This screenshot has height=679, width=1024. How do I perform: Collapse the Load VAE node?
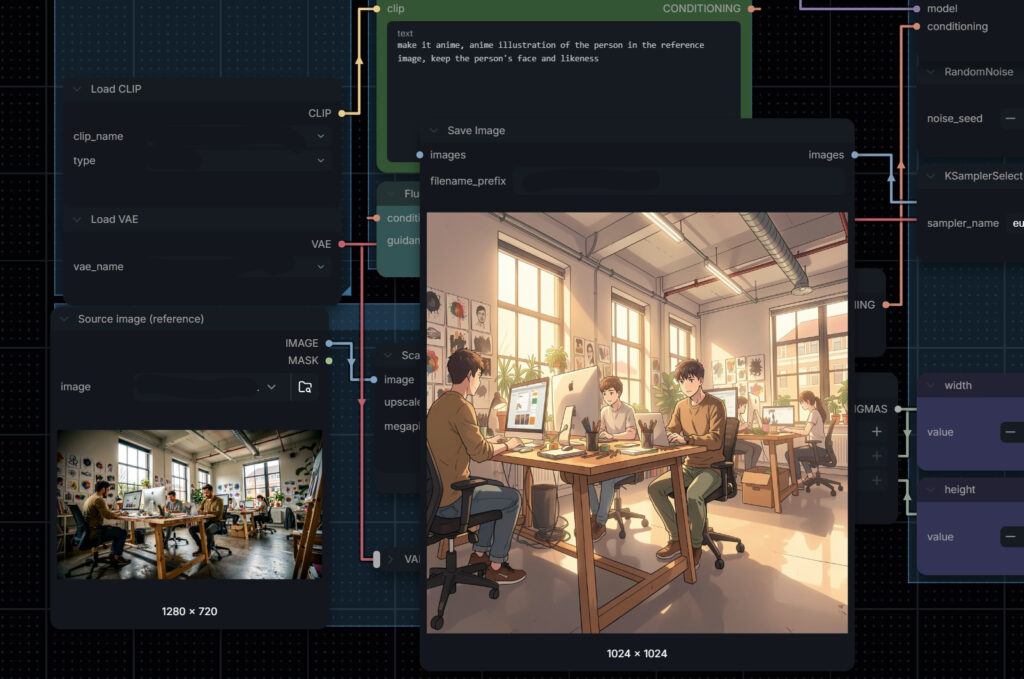point(77,219)
